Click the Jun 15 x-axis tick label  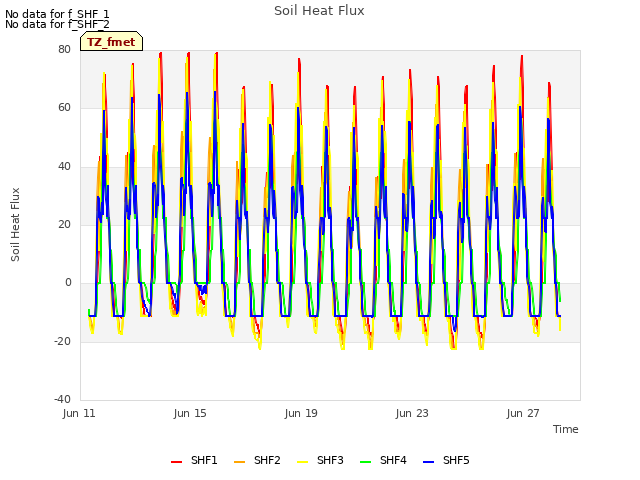(x=190, y=413)
